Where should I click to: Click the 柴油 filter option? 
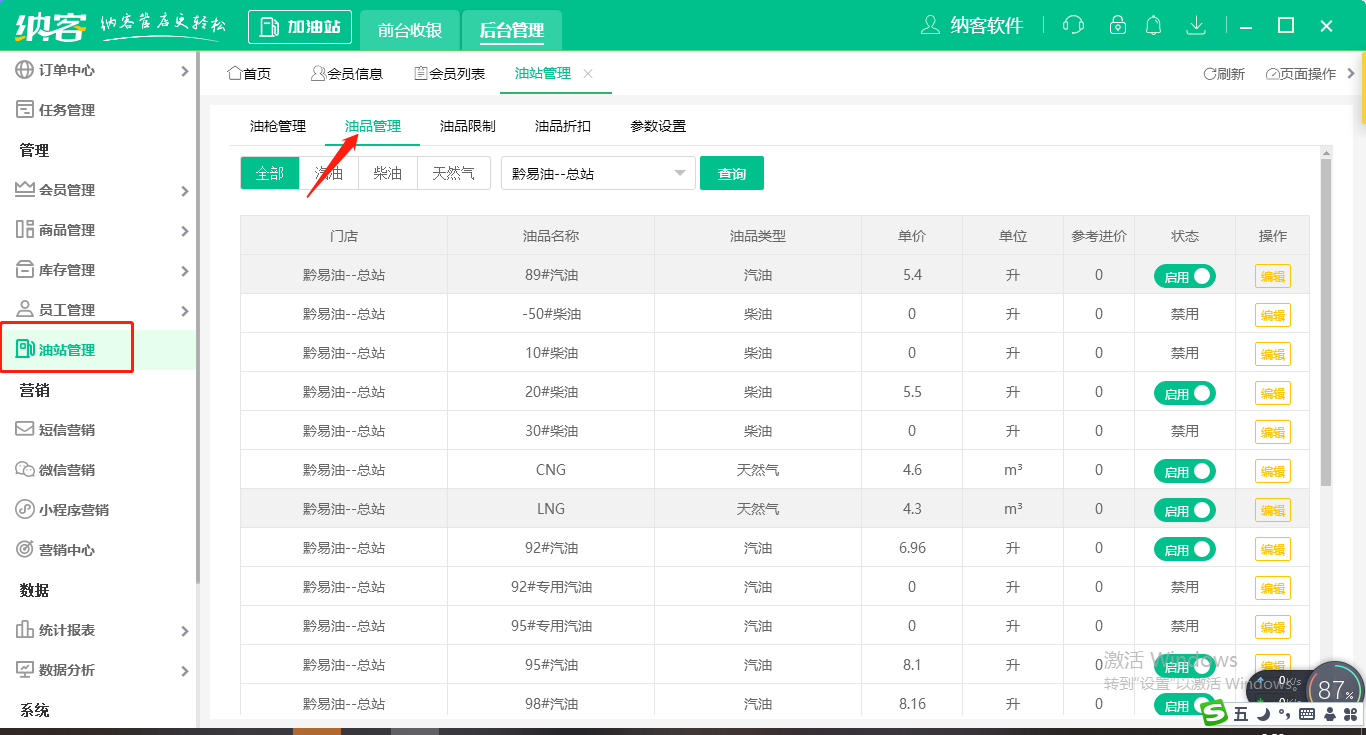point(387,172)
